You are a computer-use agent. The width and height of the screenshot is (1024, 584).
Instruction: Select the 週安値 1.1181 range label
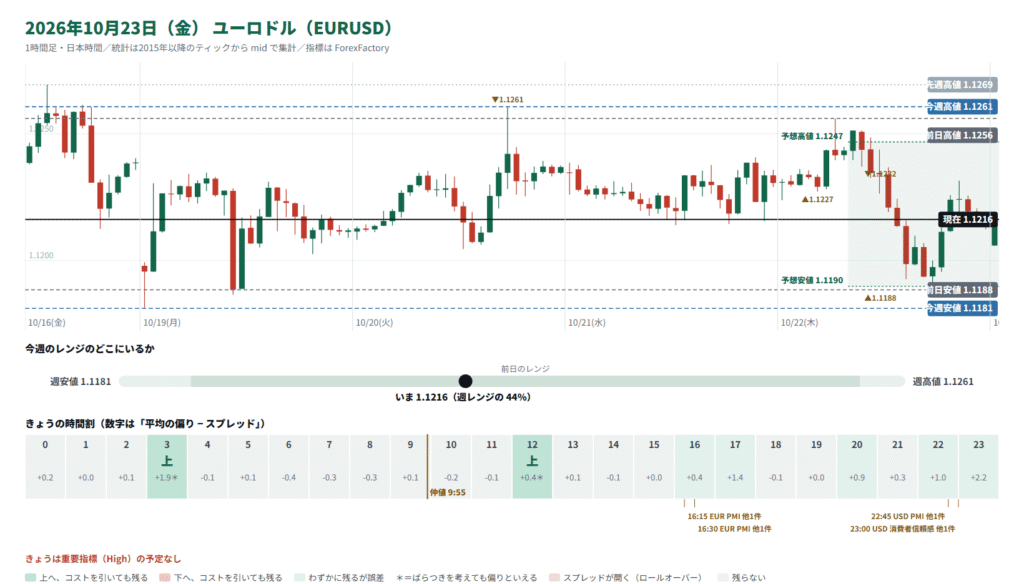[80, 381]
